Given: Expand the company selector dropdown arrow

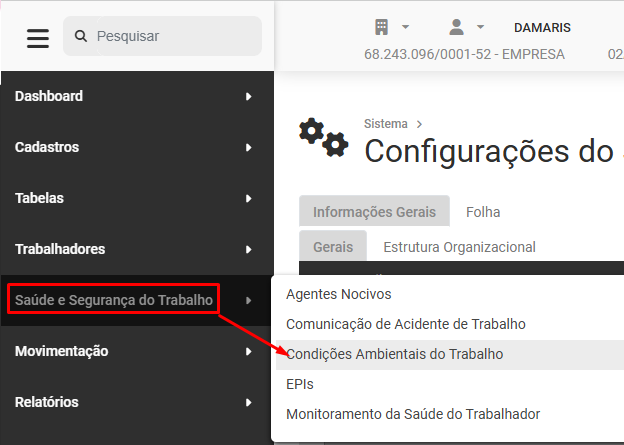Looking at the screenshot, I should (405, 27).
